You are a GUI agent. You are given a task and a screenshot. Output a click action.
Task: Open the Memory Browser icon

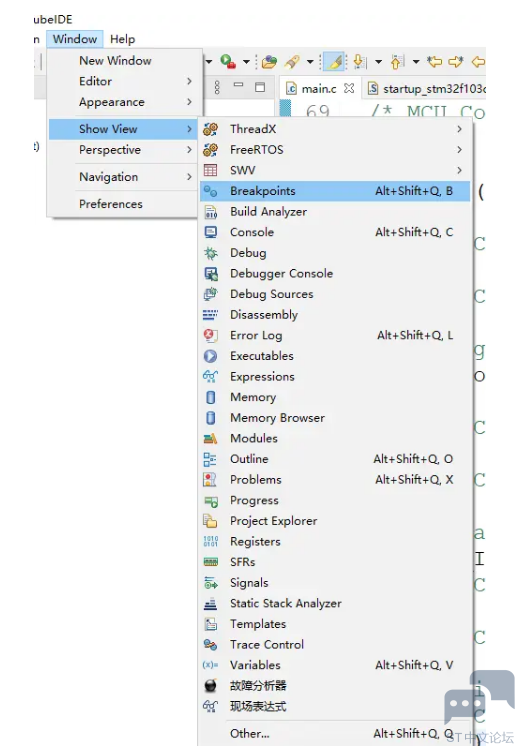210,418
